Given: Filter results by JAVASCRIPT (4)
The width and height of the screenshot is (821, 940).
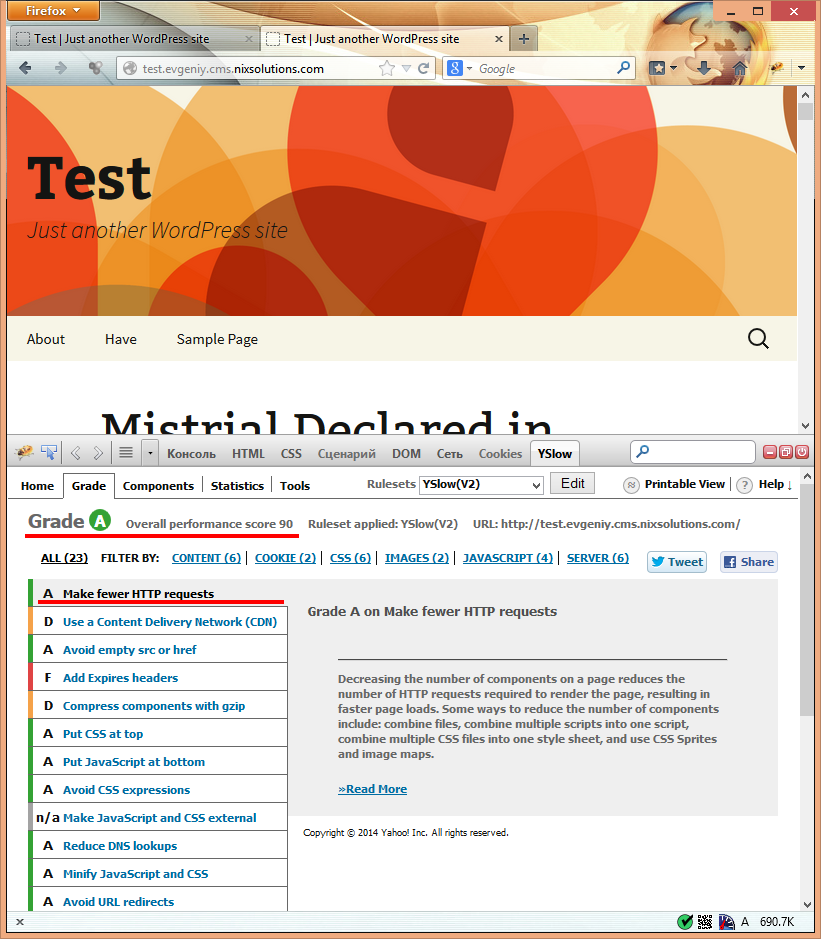Looking at the screenshot, I should coord(507,558).
